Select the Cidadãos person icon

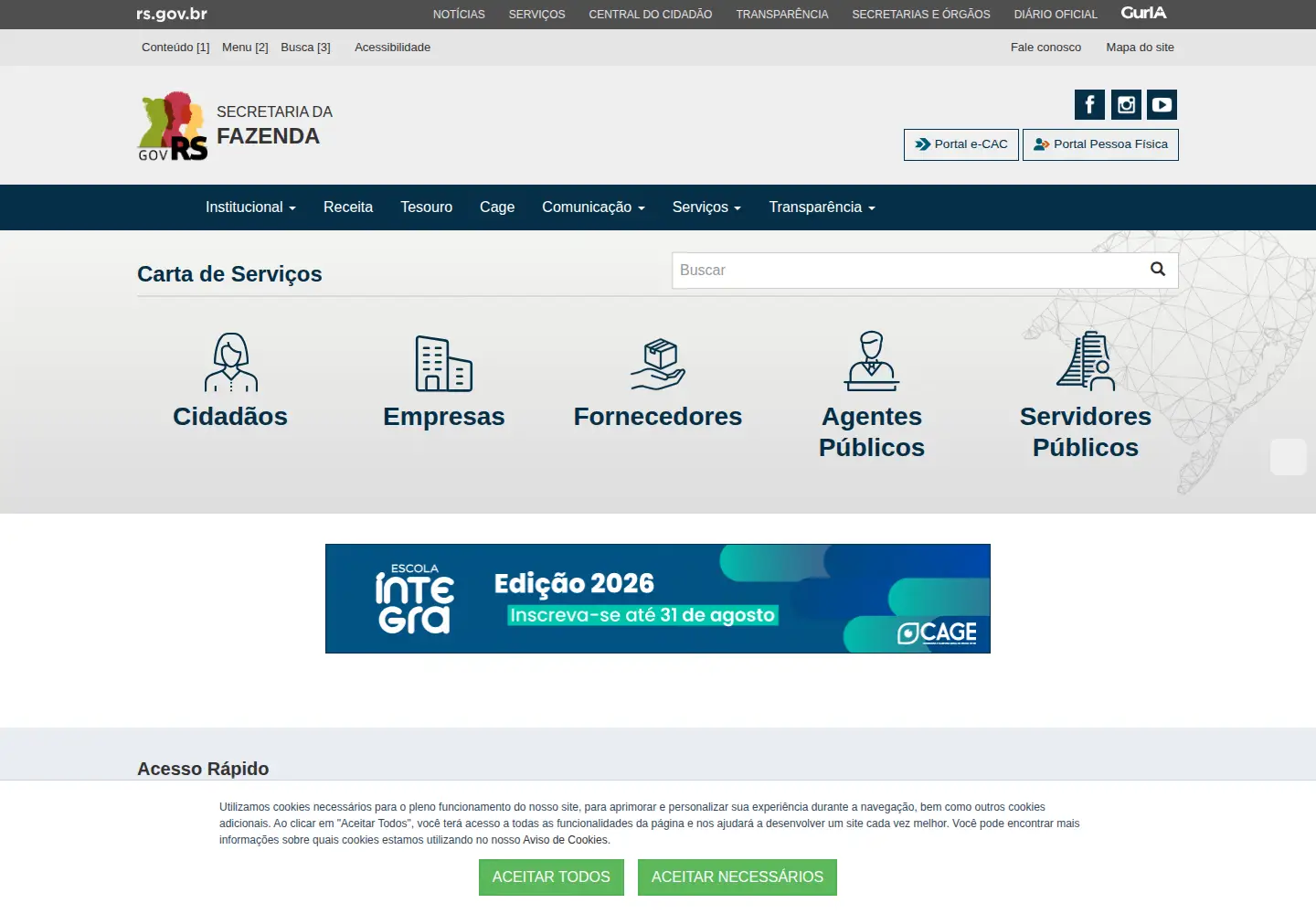tap(231, 362)
